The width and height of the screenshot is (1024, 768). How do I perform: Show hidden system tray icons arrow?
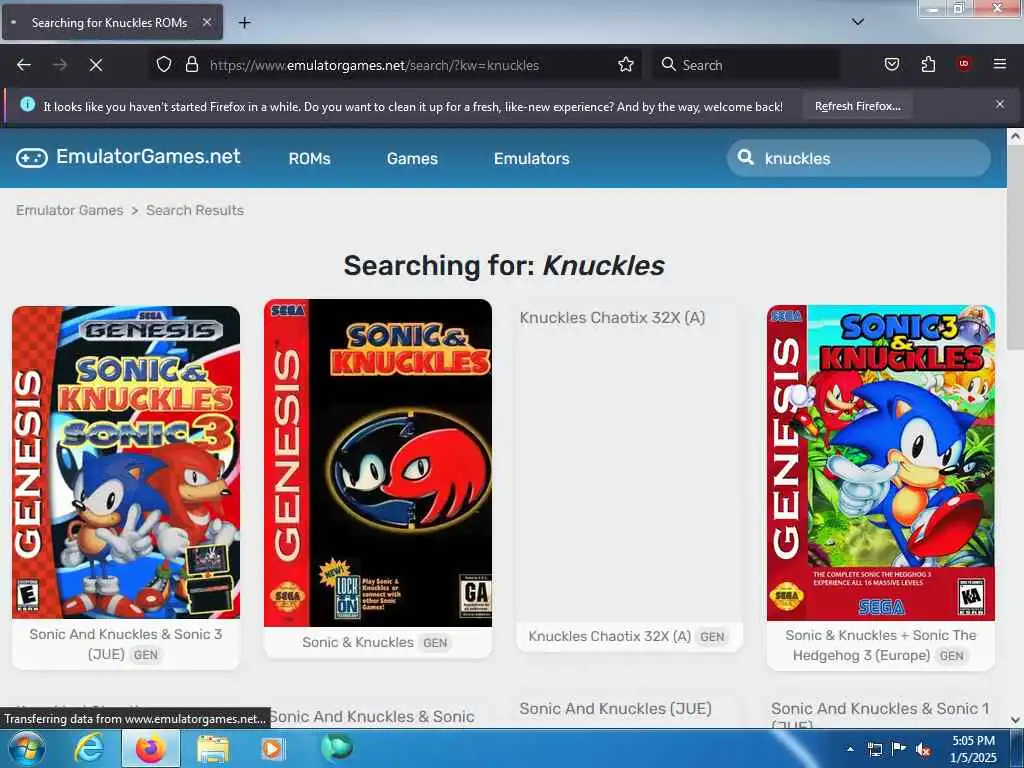pos(850,749)
